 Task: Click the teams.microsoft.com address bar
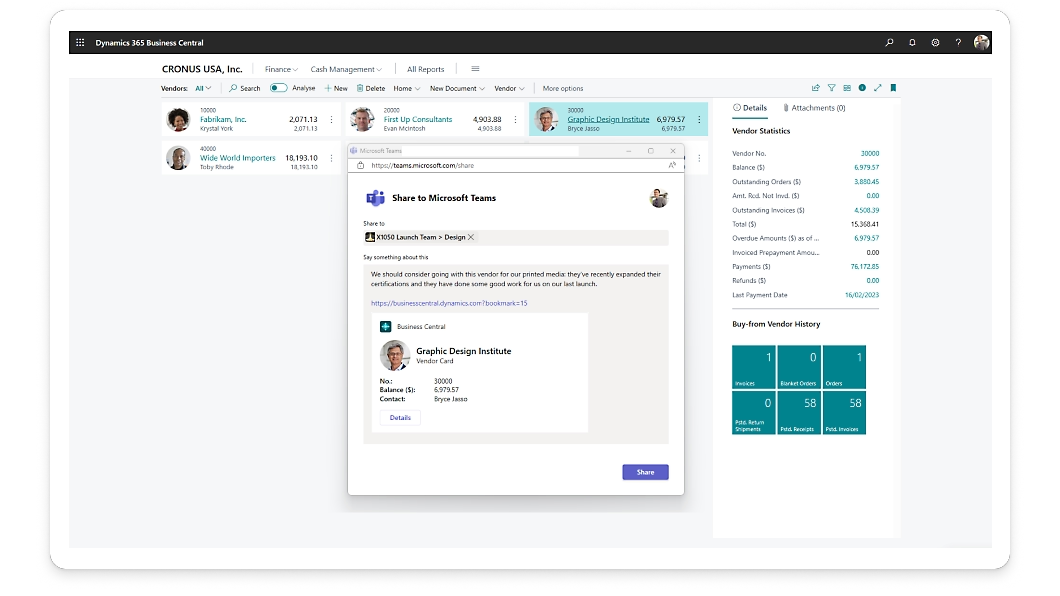517,165
